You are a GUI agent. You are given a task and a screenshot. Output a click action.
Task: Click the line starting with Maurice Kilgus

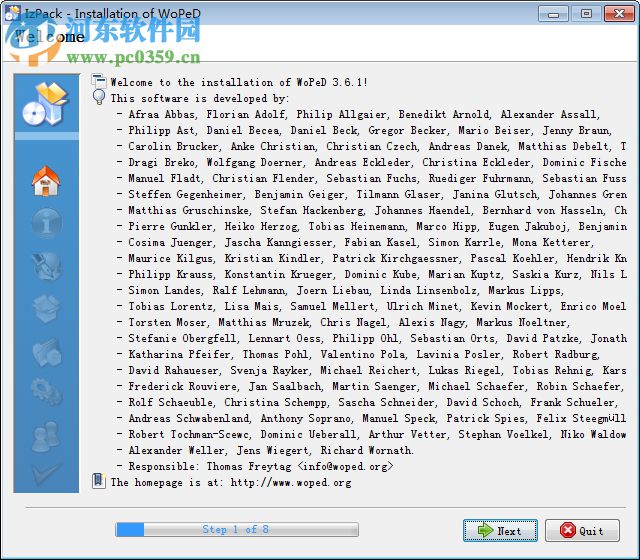[x=371, y=258]
